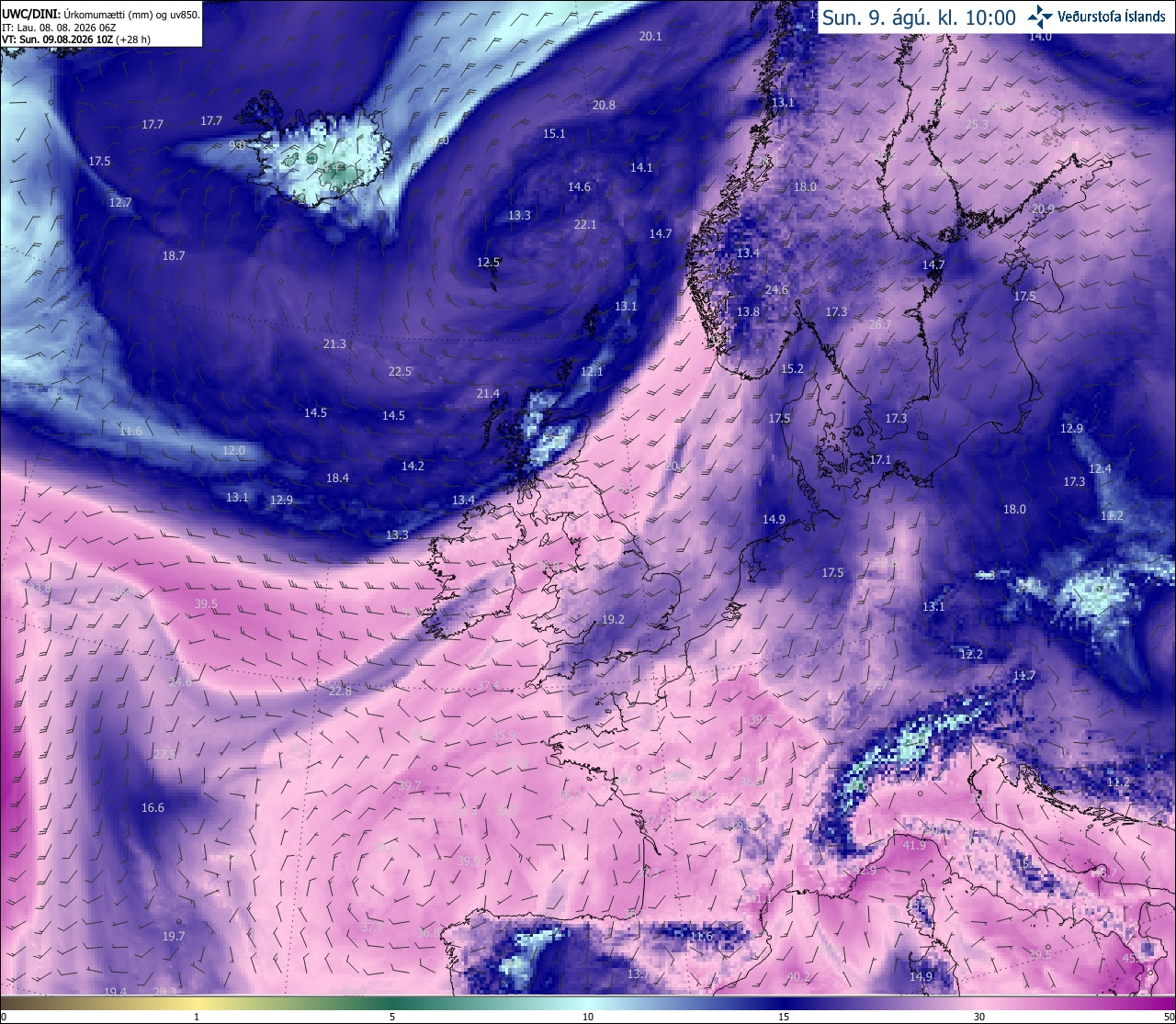This screenshot has height=1024, width=1176.
Task: Click the 20.1 value label at top center
Action: (x=650, y=37)
